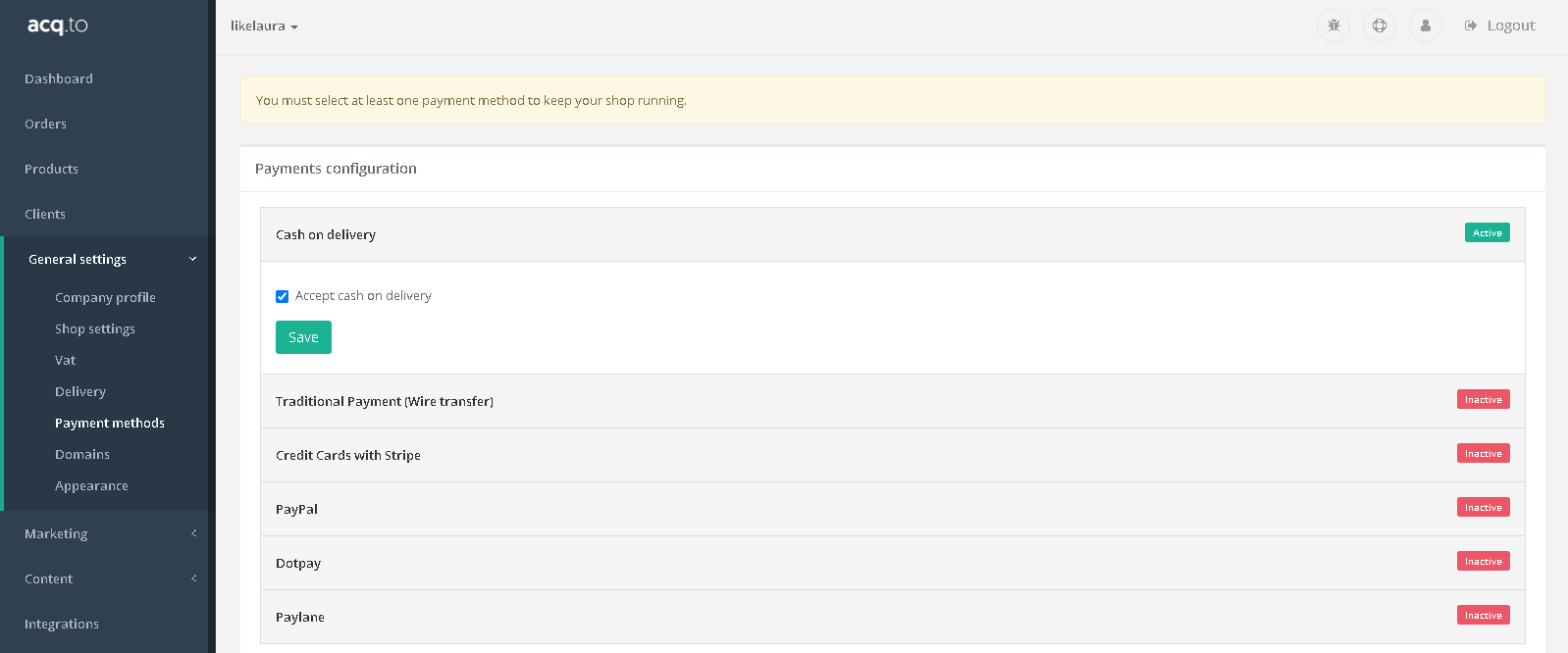This screenshot has width=1568, height=653.
Task: Click the Inactive badge on Paylane row
Action: coord(1484,615)
